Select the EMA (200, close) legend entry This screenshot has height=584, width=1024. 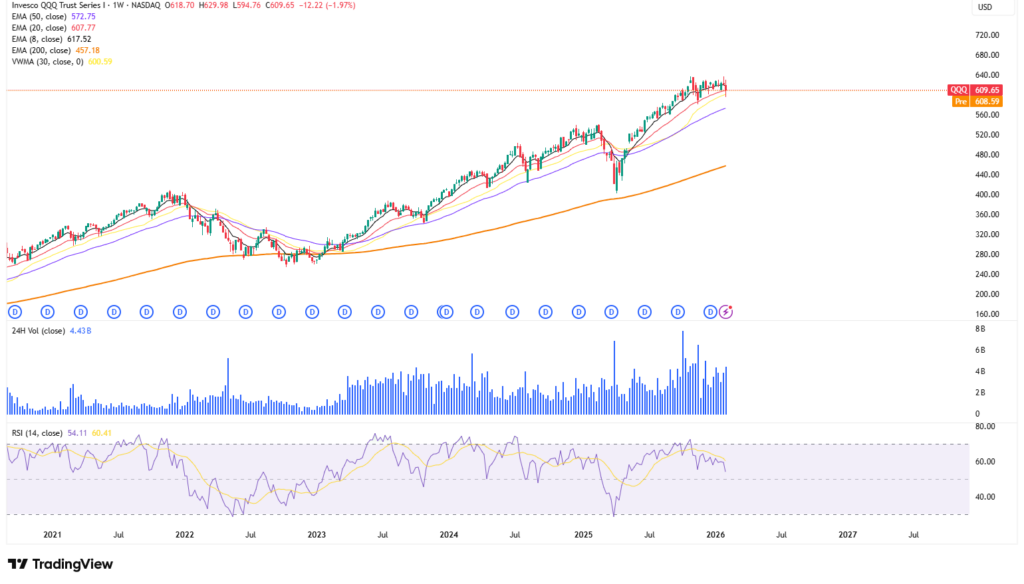44,50
